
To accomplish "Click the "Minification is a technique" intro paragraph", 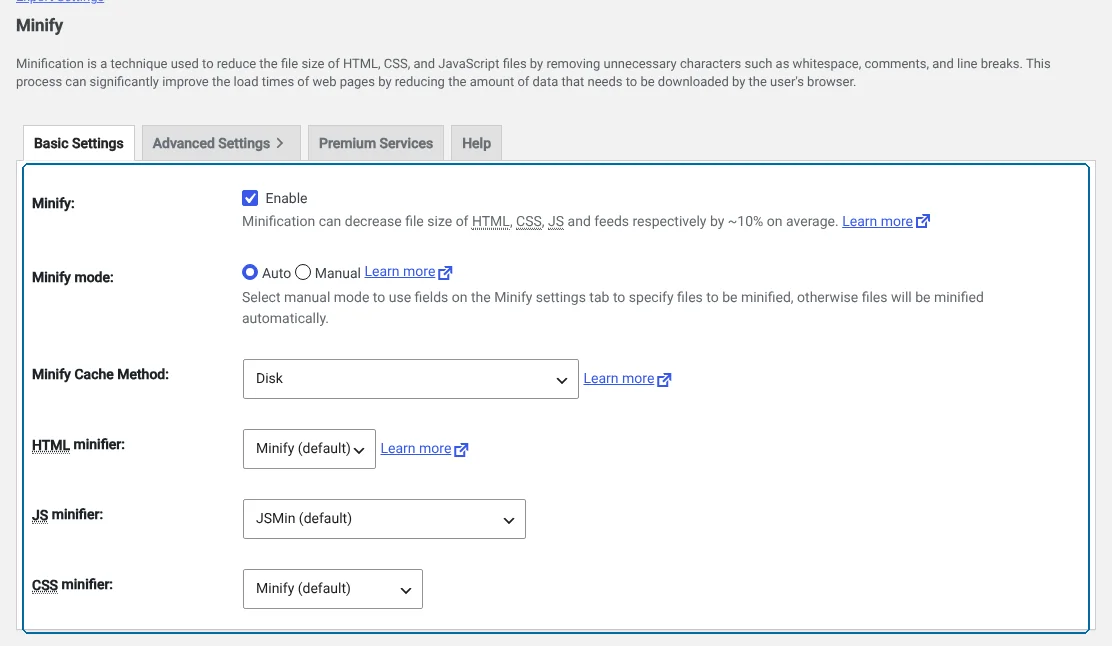I will (x=533, y=72).
